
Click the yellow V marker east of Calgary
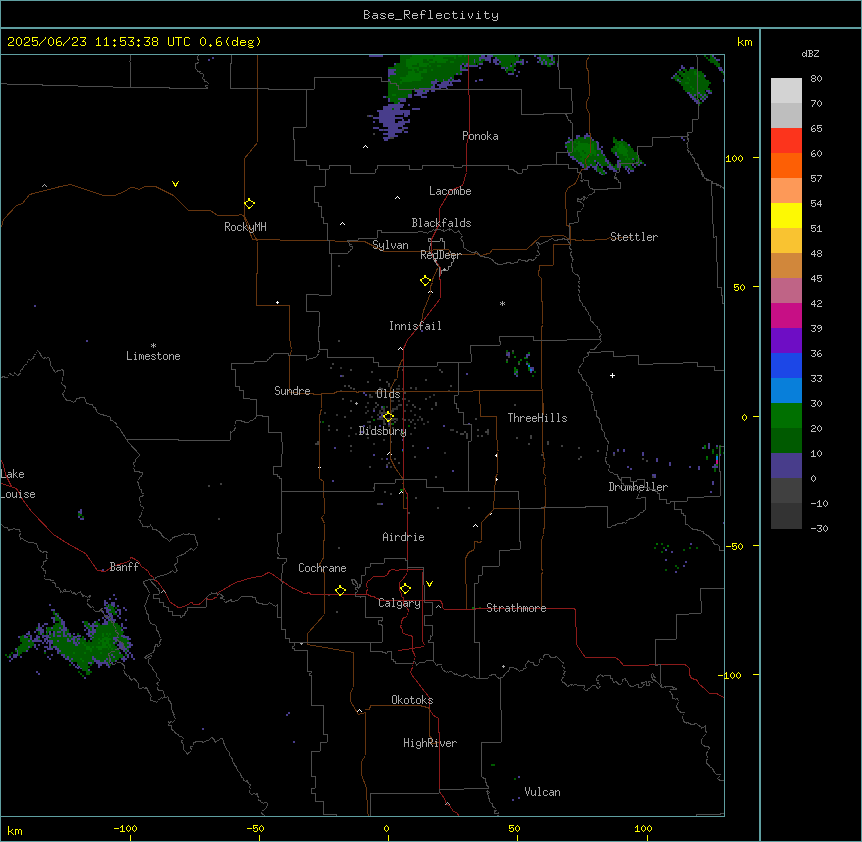point(429,584)
